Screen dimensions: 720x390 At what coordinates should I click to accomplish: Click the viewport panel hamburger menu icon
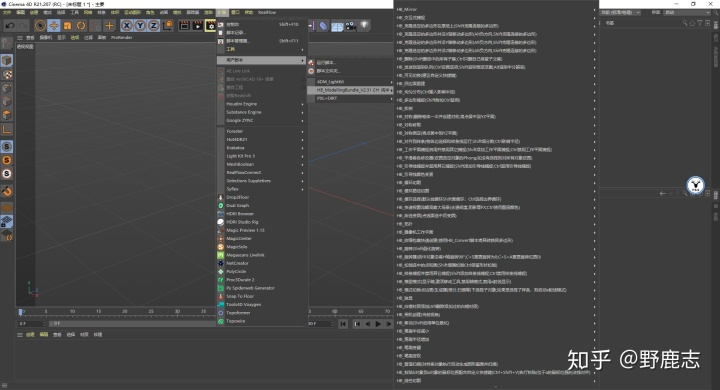click(x=20, y=38)
